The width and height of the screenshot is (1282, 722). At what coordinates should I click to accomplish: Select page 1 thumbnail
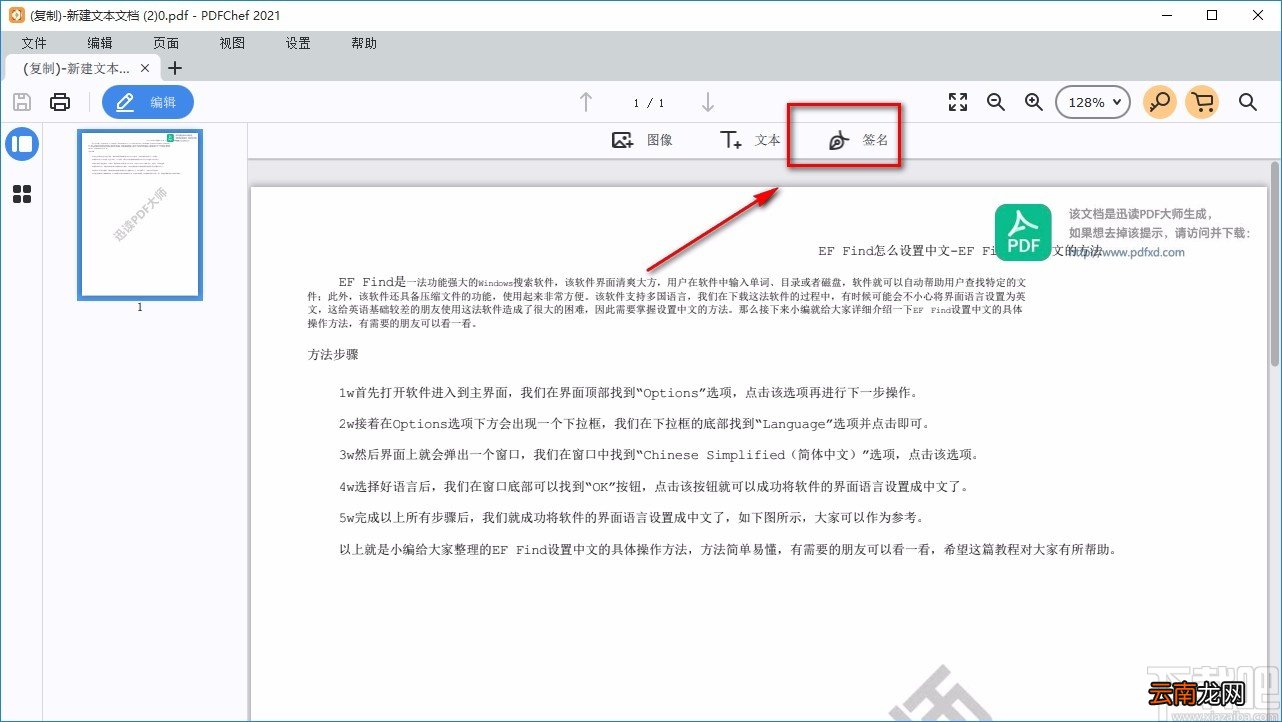tap(140, 215)
